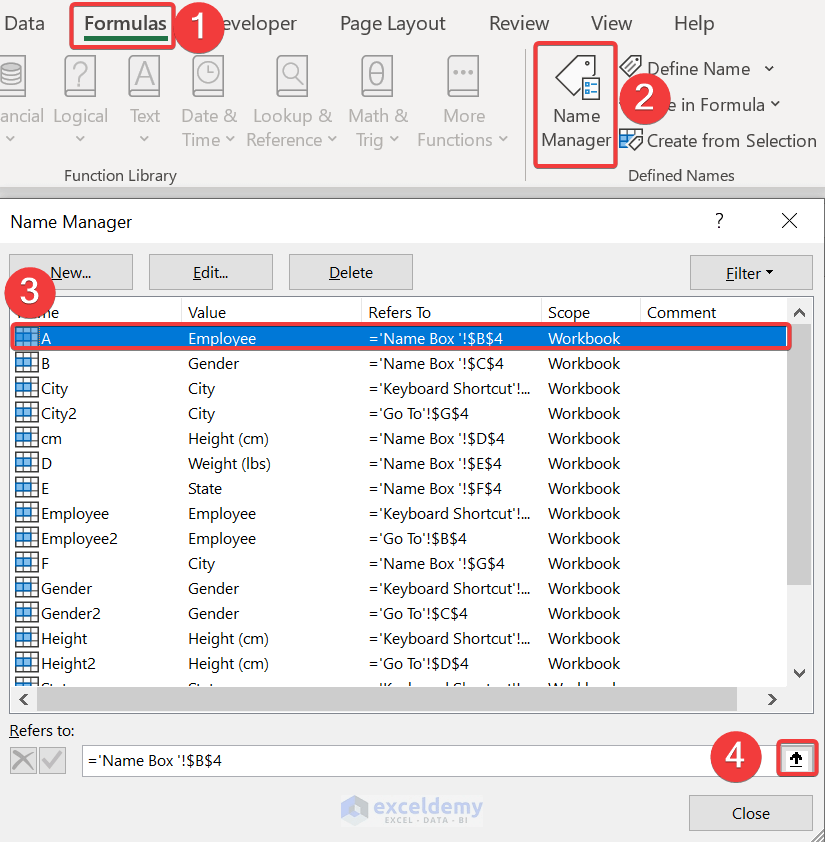The image size is (825, 842).
Task: Open the Define Name dropdown arrow
Action: 768,68
